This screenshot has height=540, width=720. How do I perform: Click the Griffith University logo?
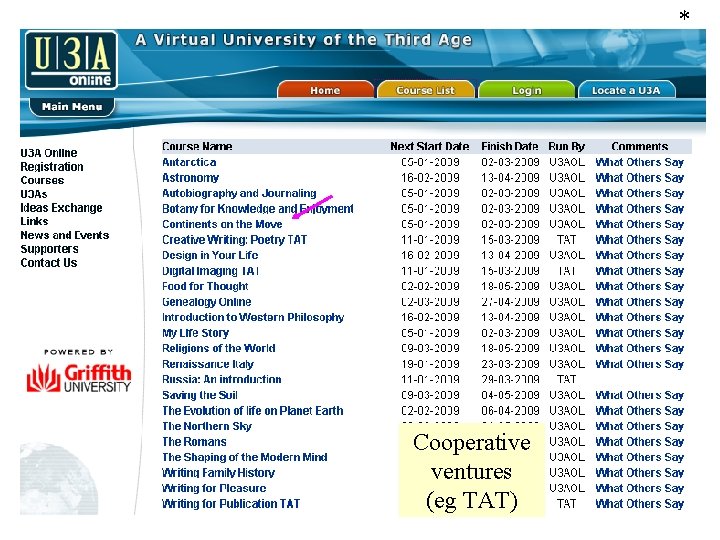(x=79, y=377)
